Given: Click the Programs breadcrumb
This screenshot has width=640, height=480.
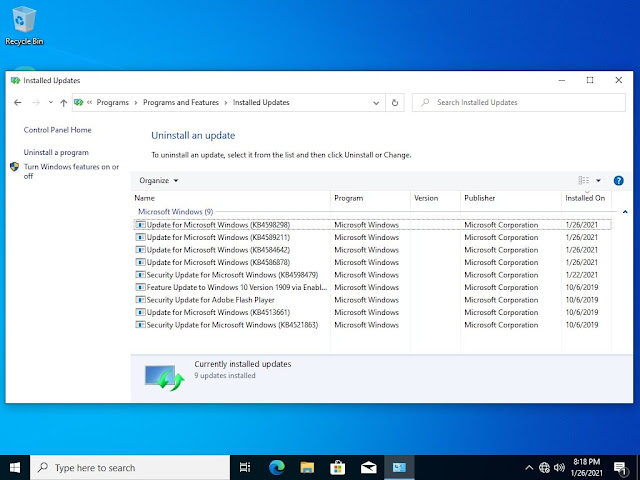Looking at the screenshot, I should pyautogui.click(x=113, y=102).
